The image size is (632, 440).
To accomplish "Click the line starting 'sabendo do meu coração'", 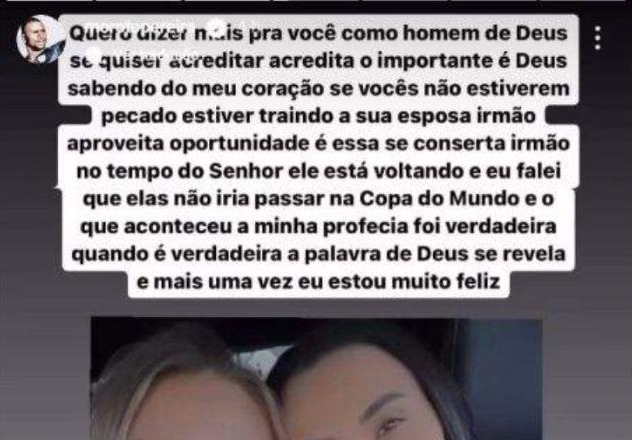I will [318, 89].
